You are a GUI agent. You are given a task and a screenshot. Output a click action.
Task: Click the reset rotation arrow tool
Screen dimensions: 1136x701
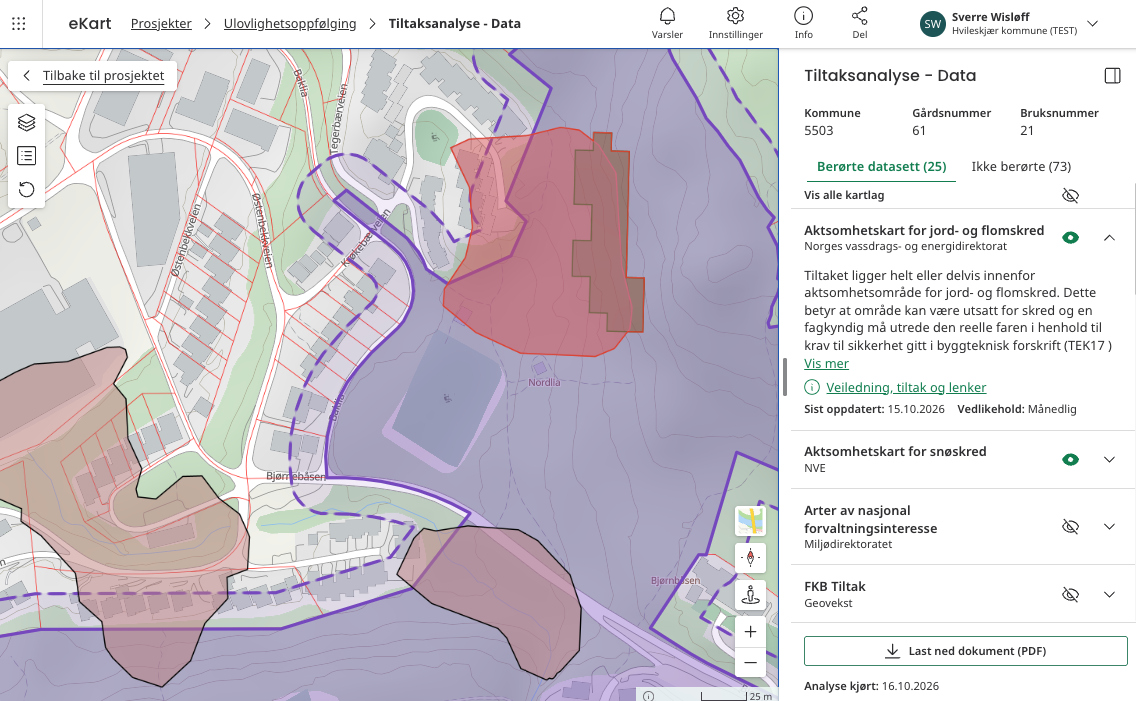26,190
